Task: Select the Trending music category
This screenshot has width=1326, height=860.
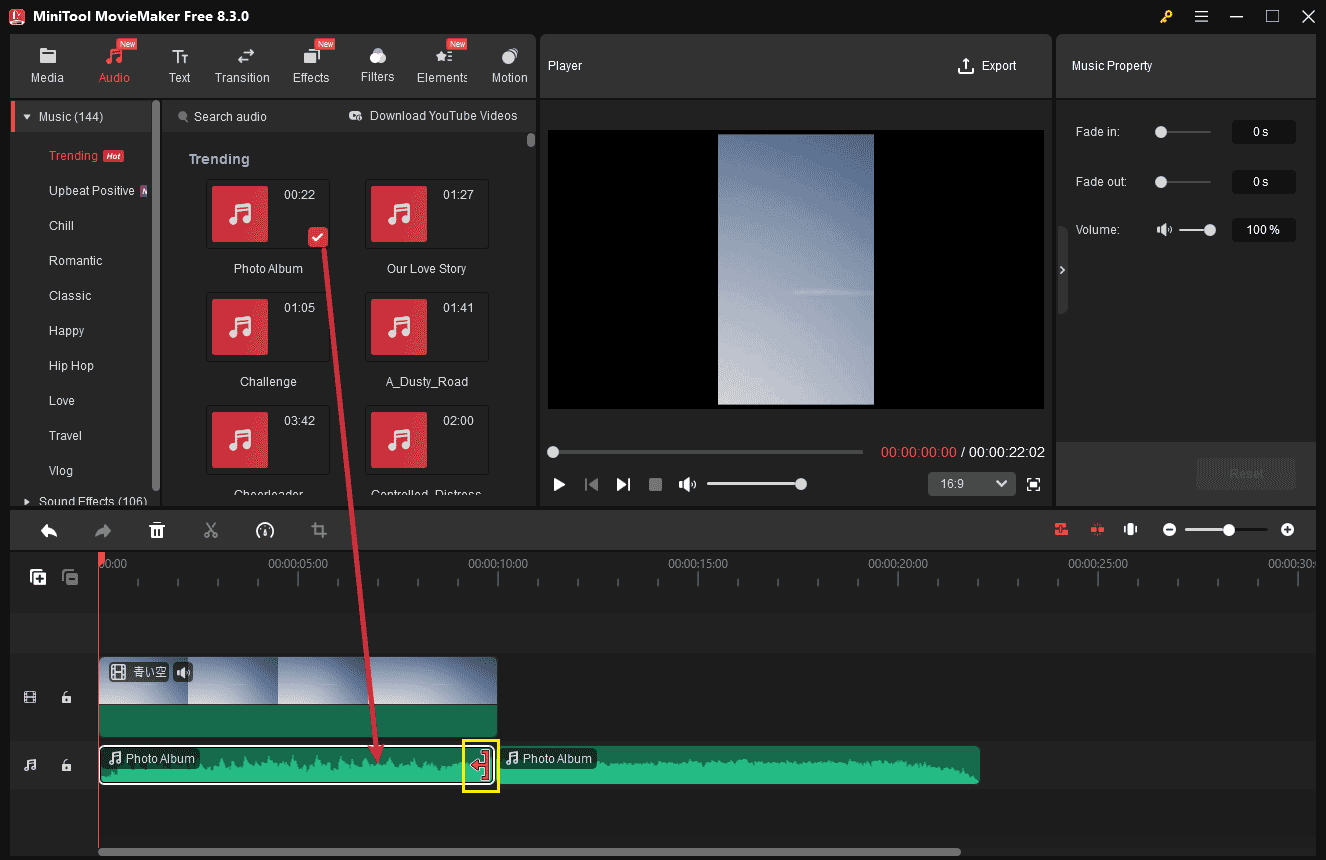Action: [73, 156]
